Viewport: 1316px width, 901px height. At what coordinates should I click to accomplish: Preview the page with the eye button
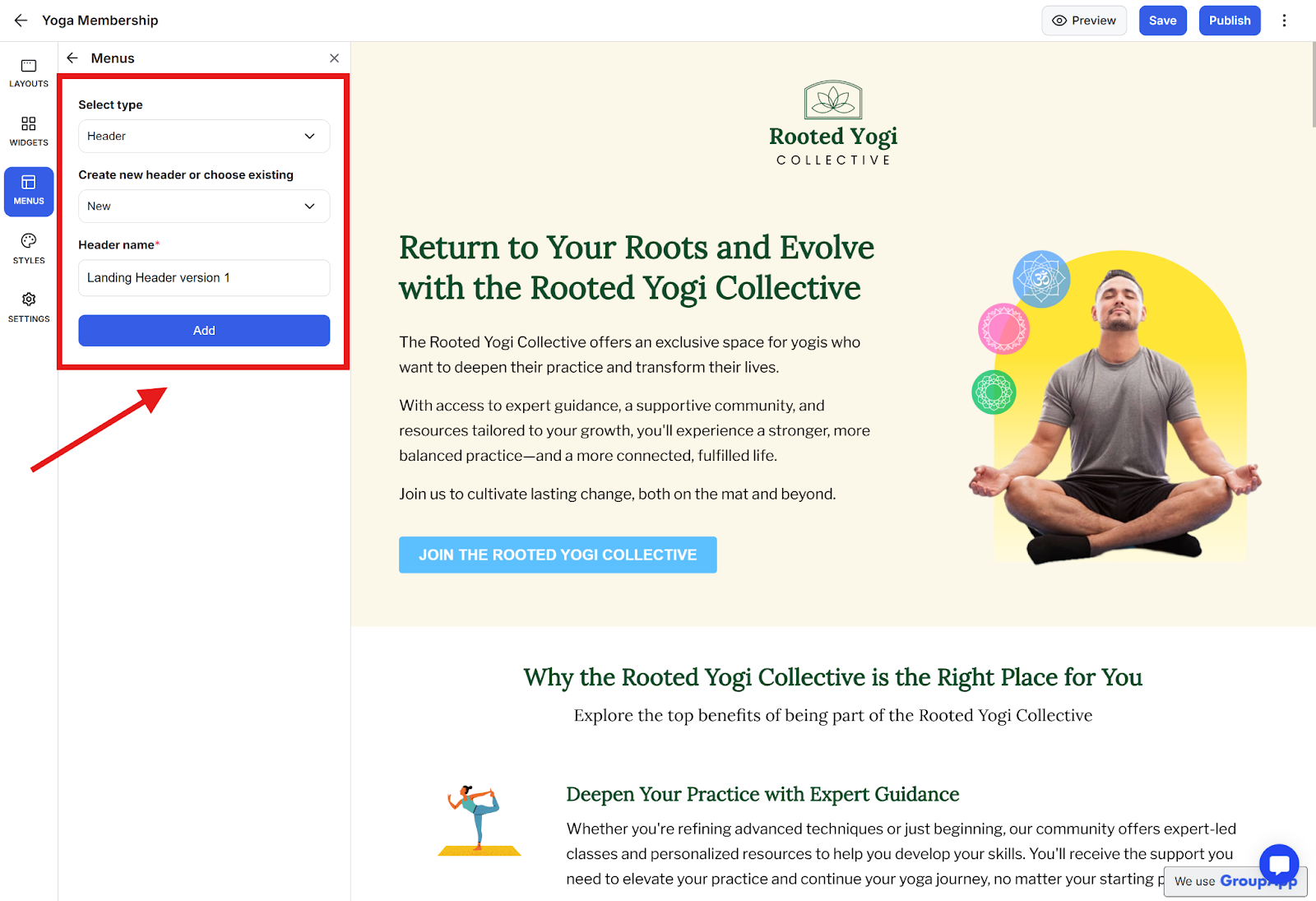click(1084, 21)
